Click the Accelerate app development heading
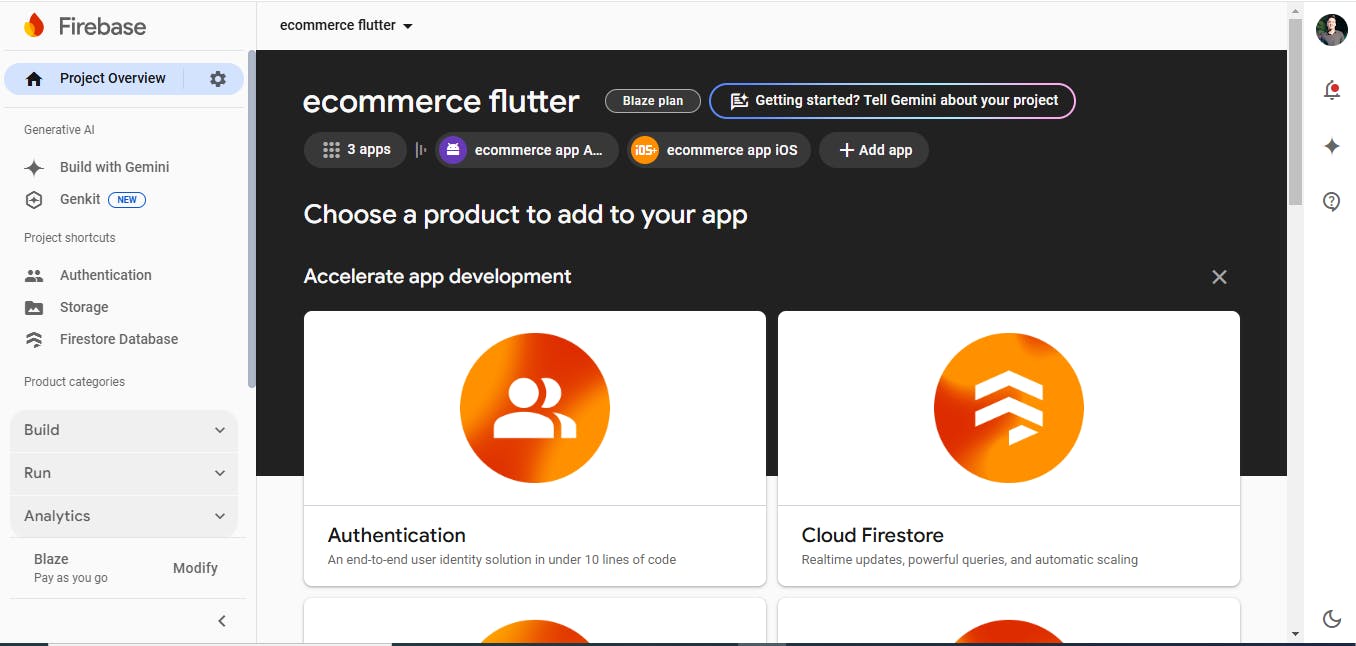The width and height of the screenshot is (1356, 646). coord(438,277)
